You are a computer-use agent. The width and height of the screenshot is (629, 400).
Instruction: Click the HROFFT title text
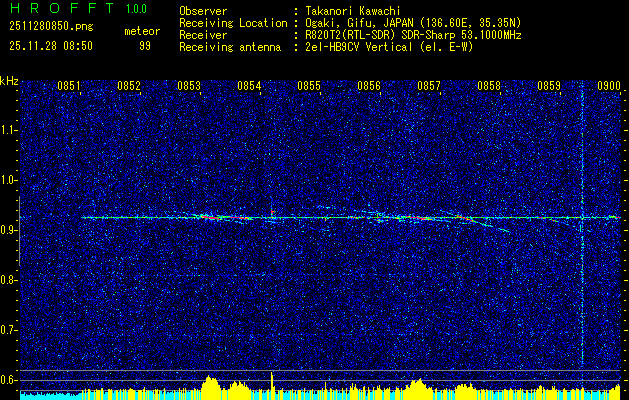coord(62,8)
